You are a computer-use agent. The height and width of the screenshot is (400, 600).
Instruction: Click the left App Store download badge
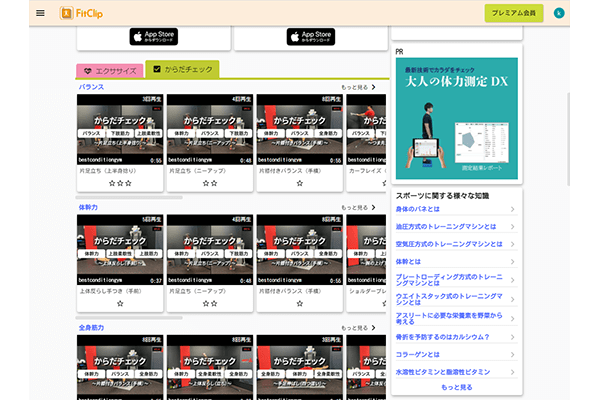[x=153, y=36]
